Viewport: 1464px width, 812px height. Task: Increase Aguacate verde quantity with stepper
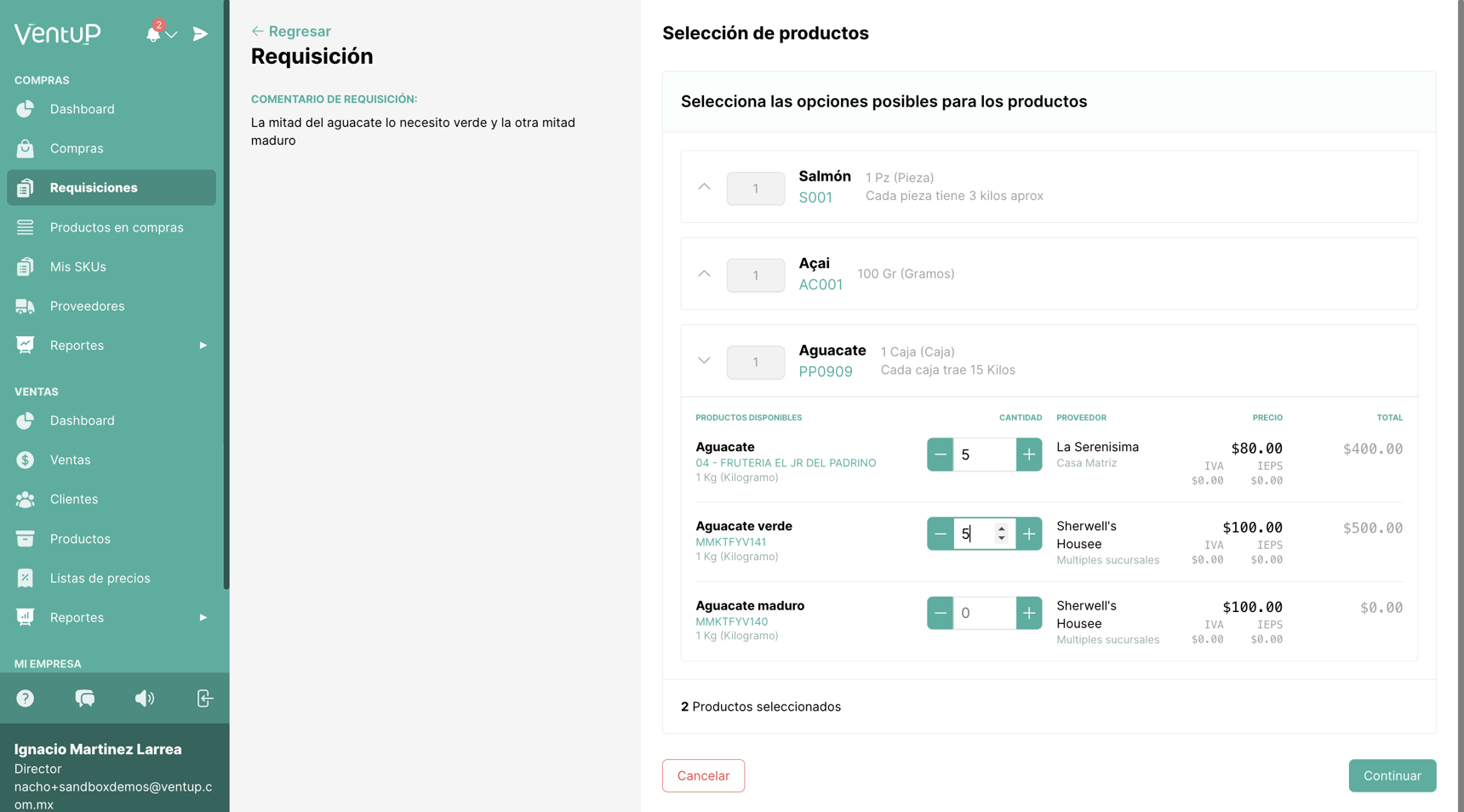coord(1030,534)
